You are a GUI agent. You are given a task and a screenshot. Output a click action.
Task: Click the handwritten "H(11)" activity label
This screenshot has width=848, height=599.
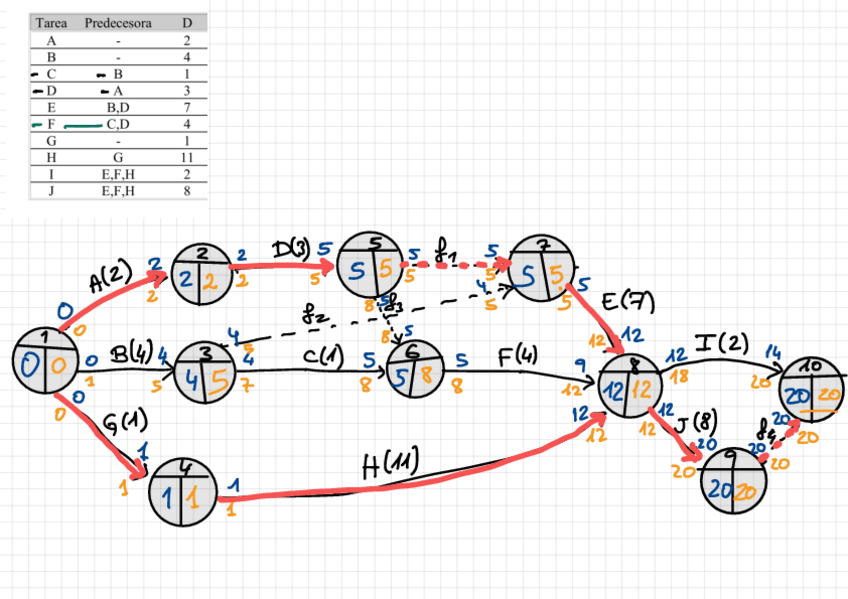coord(390,464)
